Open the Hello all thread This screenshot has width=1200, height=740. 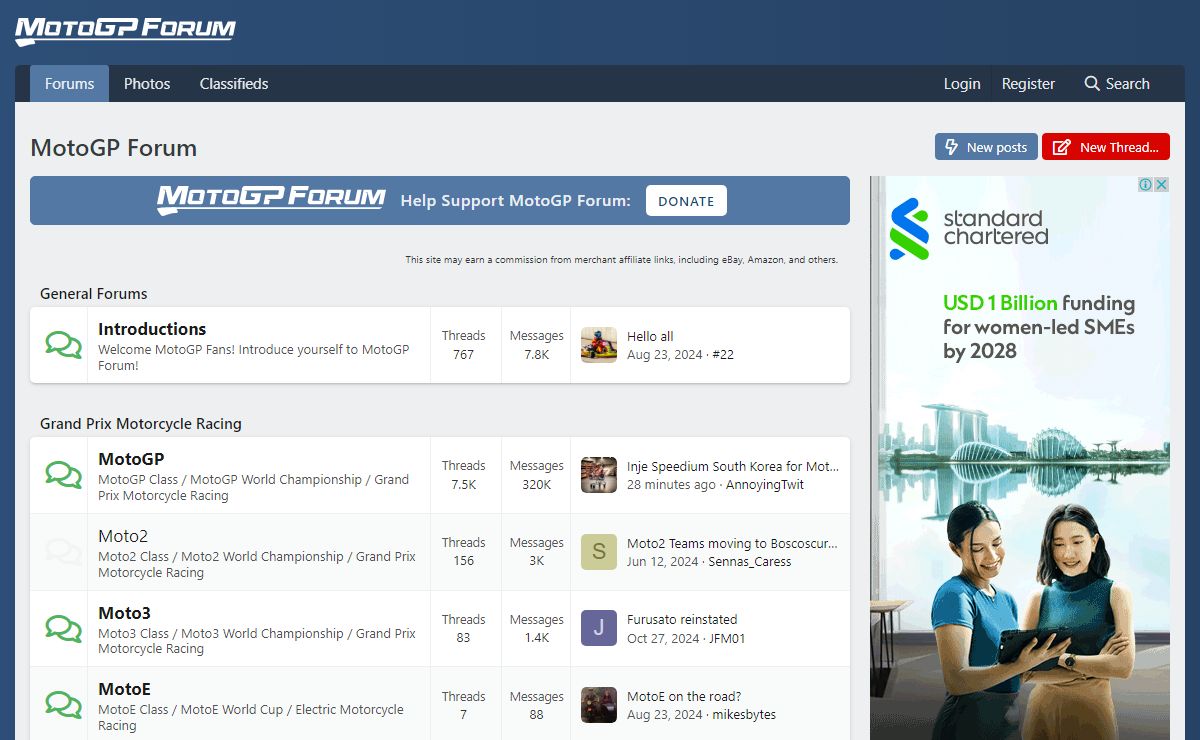click(x=650, y=337)
